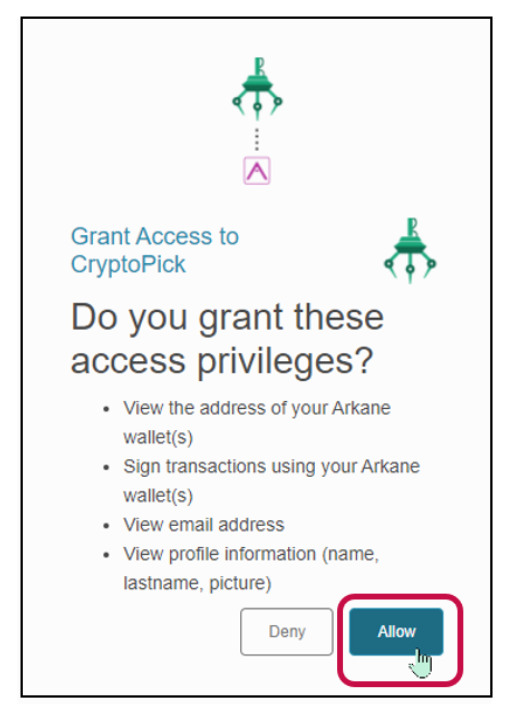
Task: Select the 'access privileges?' heading line
Action: pos(222,361)
